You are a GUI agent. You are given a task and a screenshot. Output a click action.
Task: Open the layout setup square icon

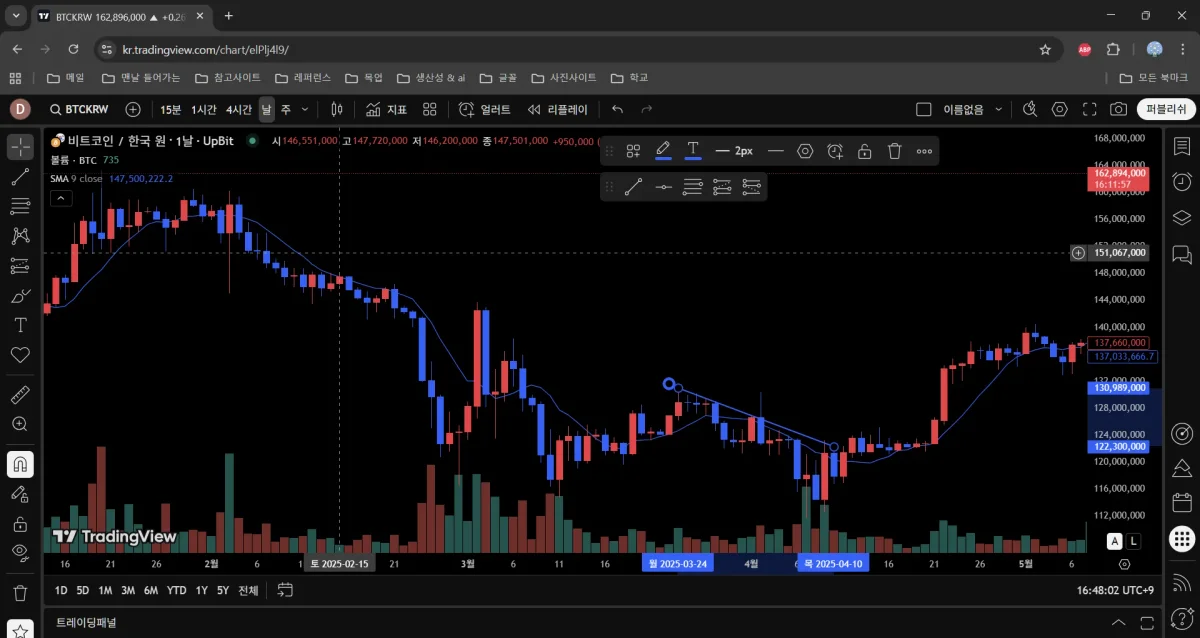(924, 109)
